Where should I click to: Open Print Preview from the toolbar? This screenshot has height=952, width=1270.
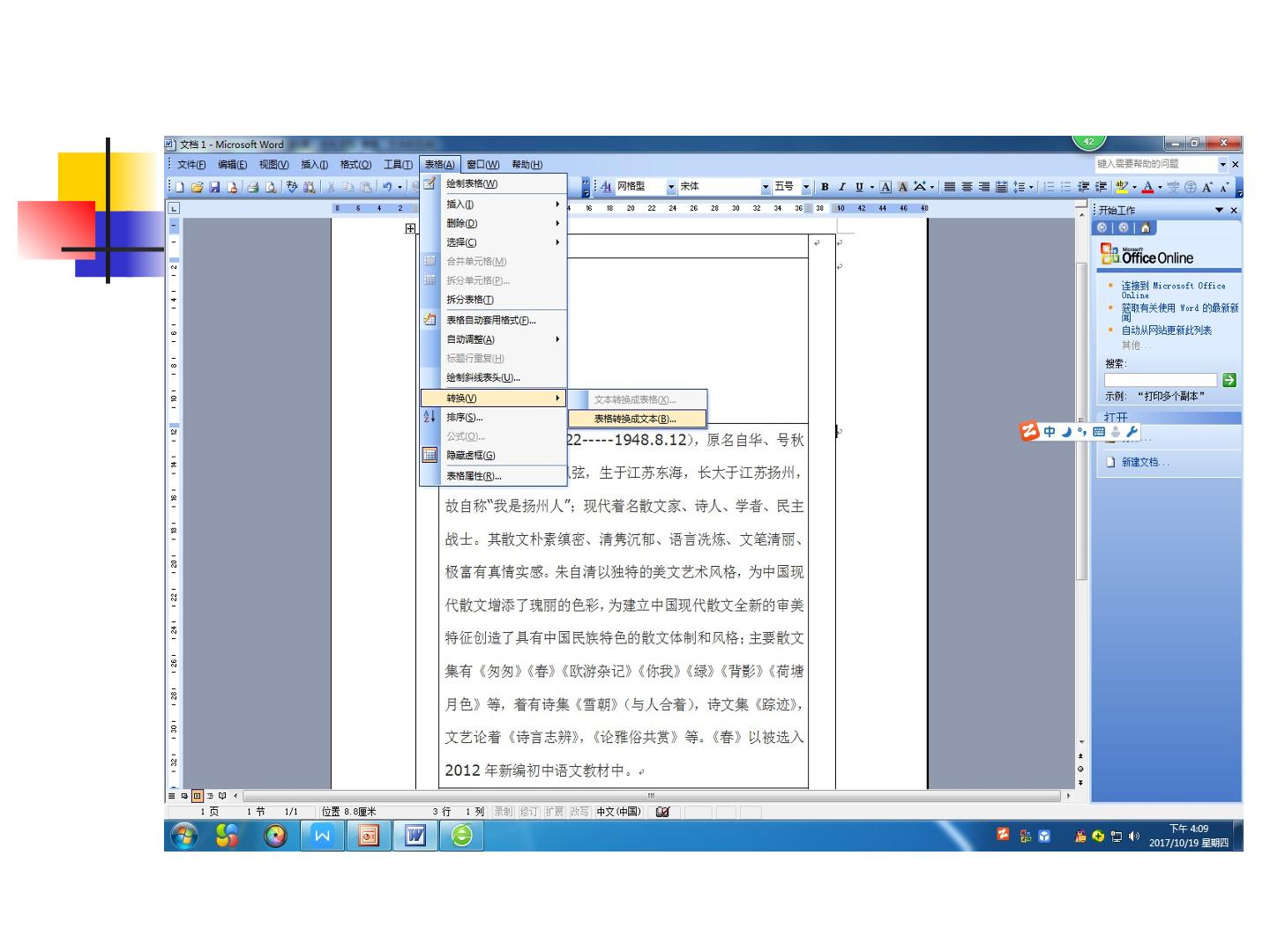click(270, 187)
